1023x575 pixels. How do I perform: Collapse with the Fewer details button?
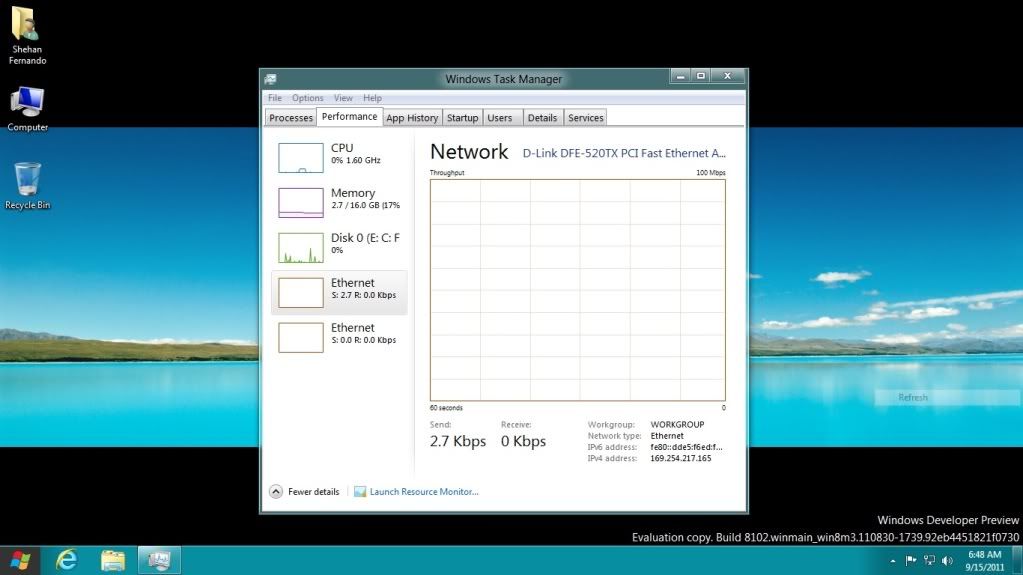(x=304, y=491)
